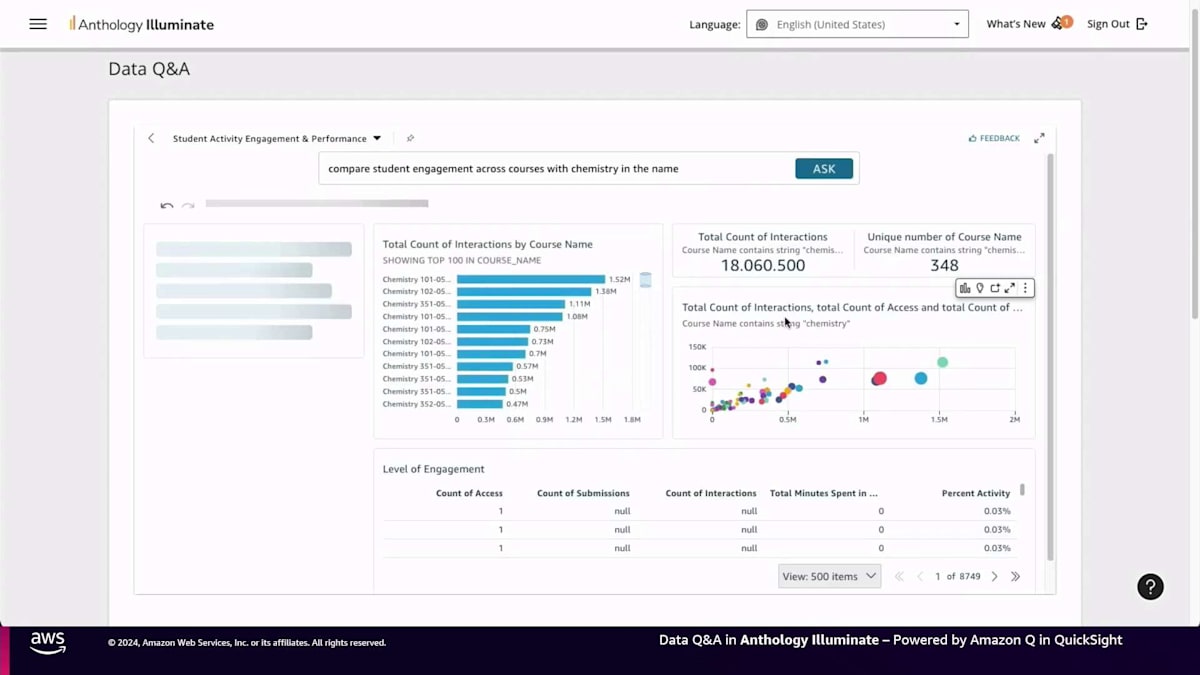Sort by Count of Interactions column
The image size is (1200, 675).
pyautogui.click(x=711, y=493)
